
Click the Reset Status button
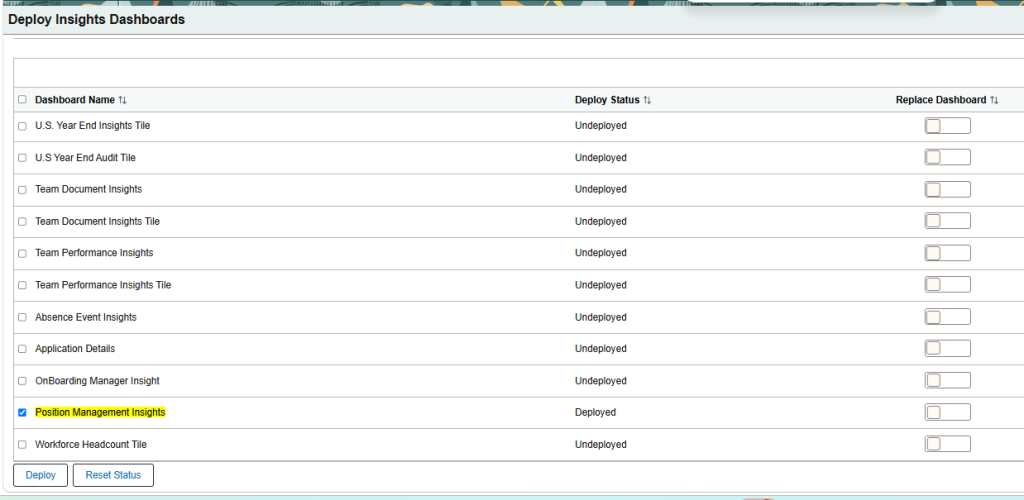pos(113,475)
